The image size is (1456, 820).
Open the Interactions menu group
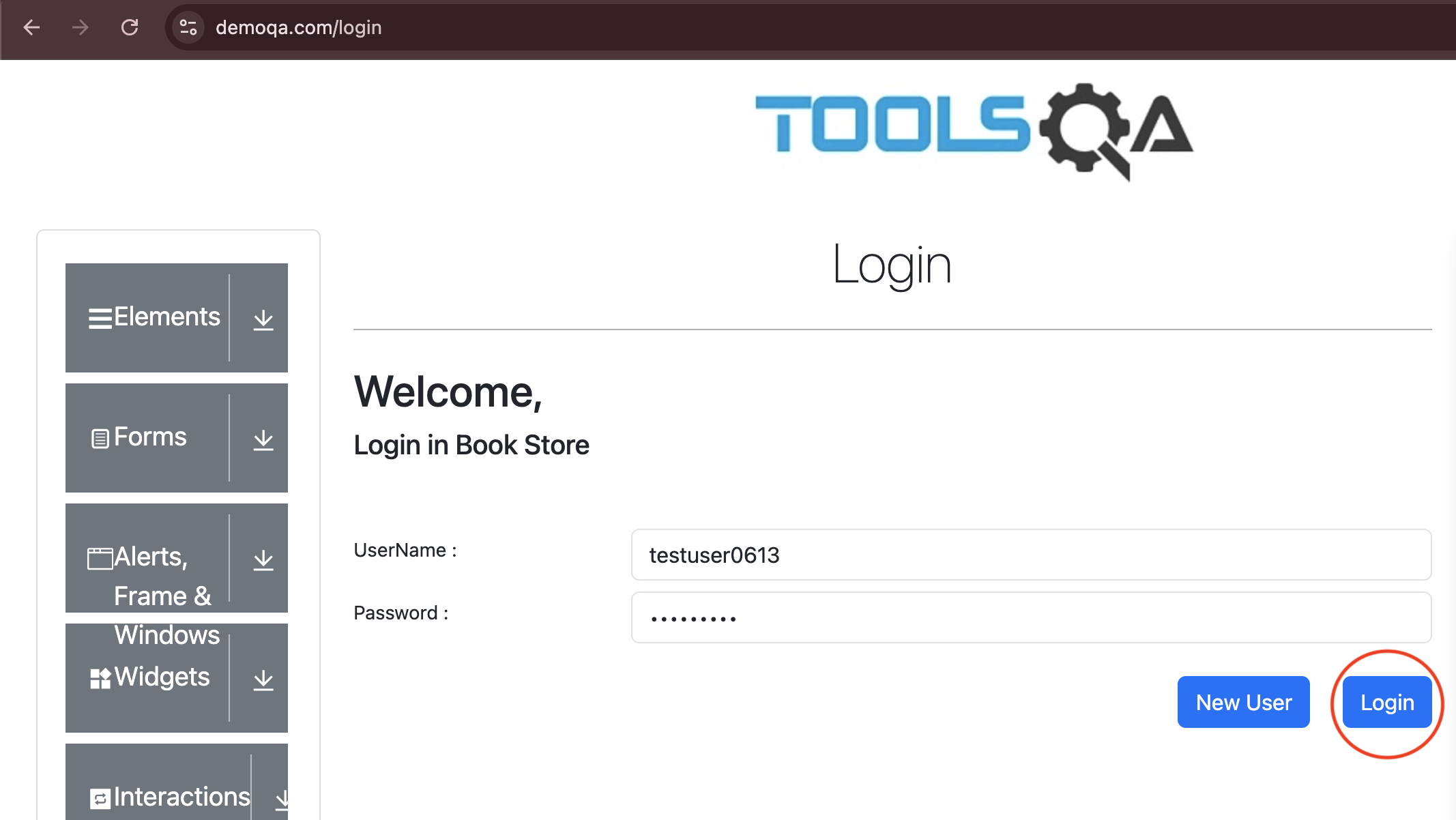pyautogui.click(x=177, y=782)
